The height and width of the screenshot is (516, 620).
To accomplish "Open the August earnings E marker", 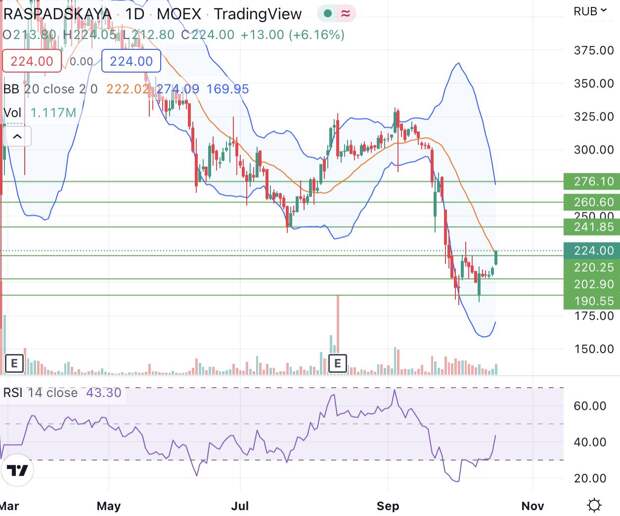I will (338, 363).
